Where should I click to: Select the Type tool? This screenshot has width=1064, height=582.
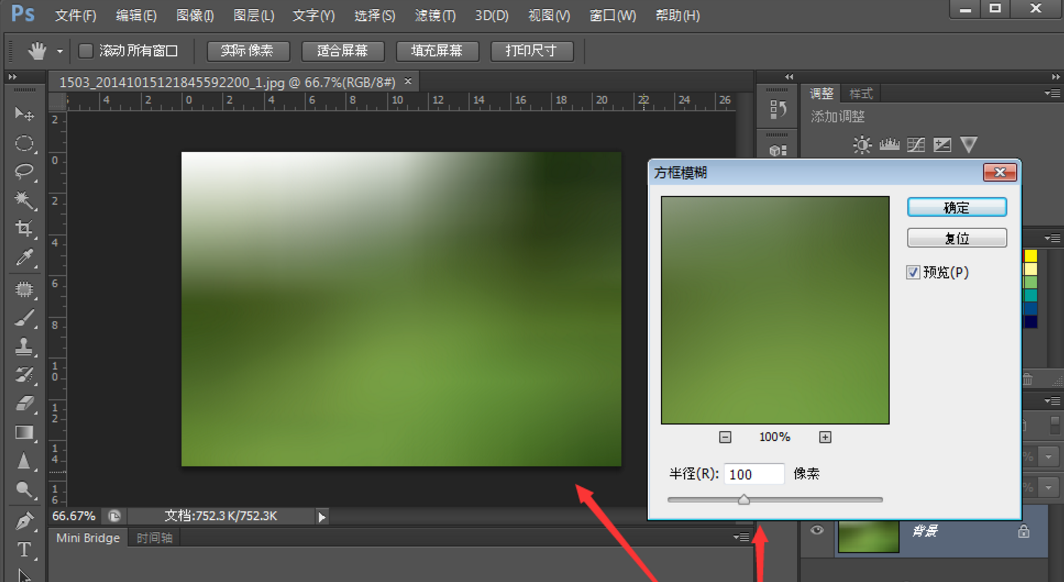click(24, 549)
